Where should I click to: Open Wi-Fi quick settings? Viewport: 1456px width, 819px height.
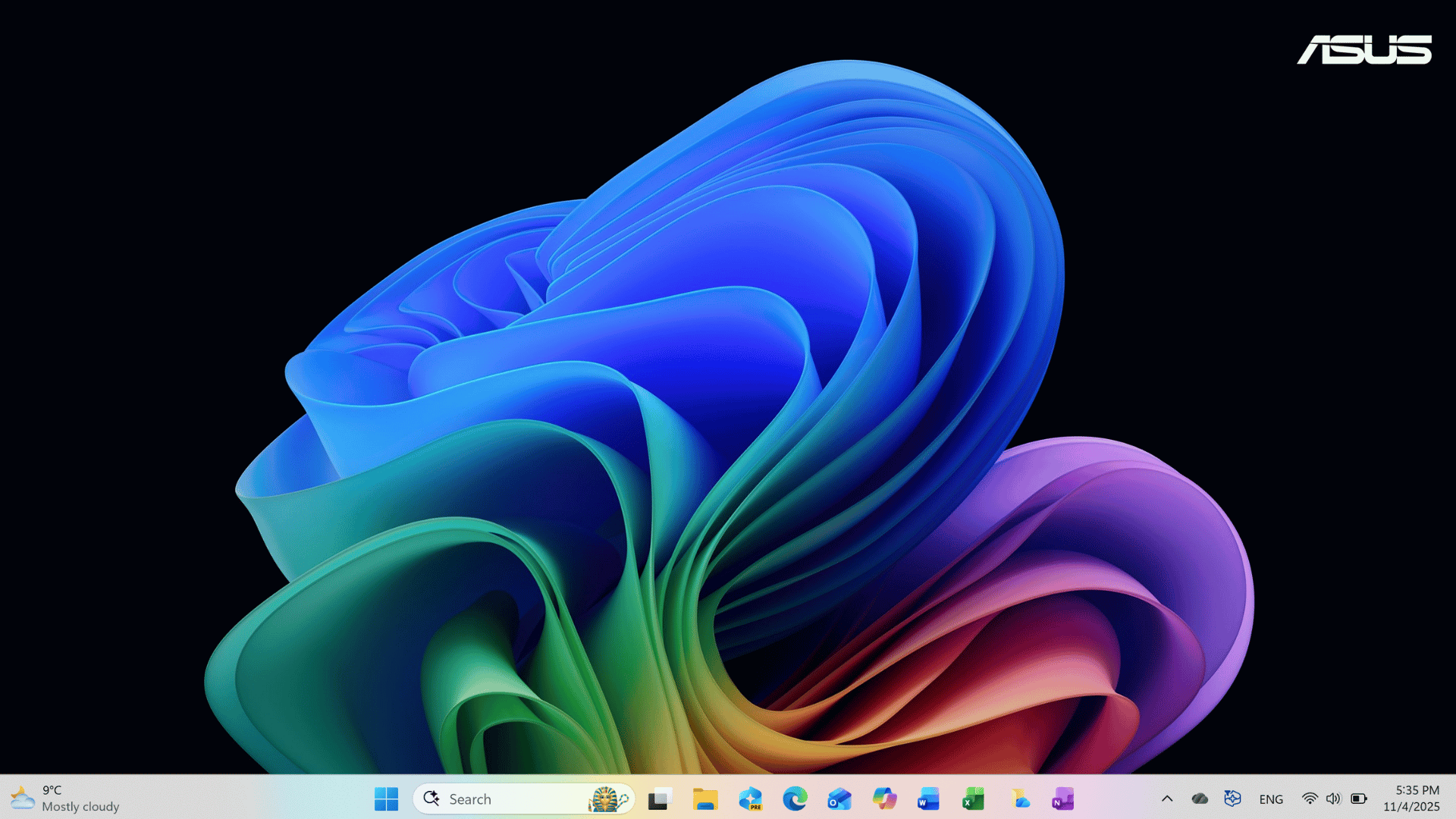[1310, 799]
